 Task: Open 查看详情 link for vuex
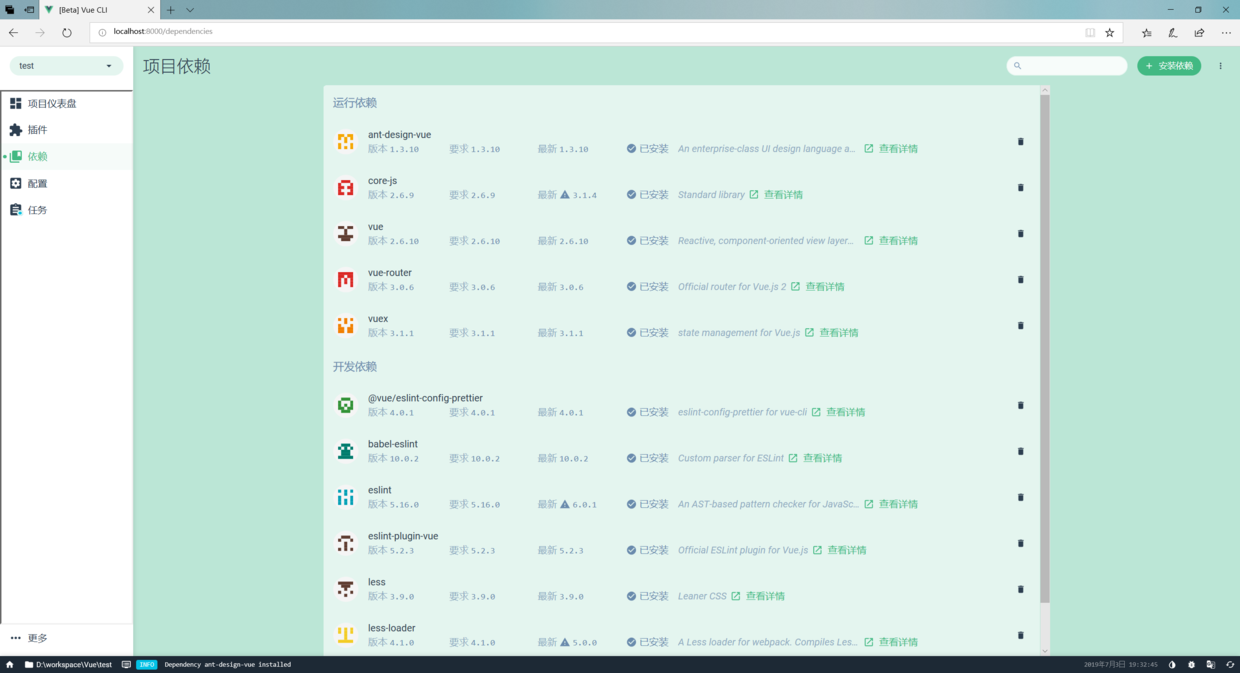coord(832,333)
